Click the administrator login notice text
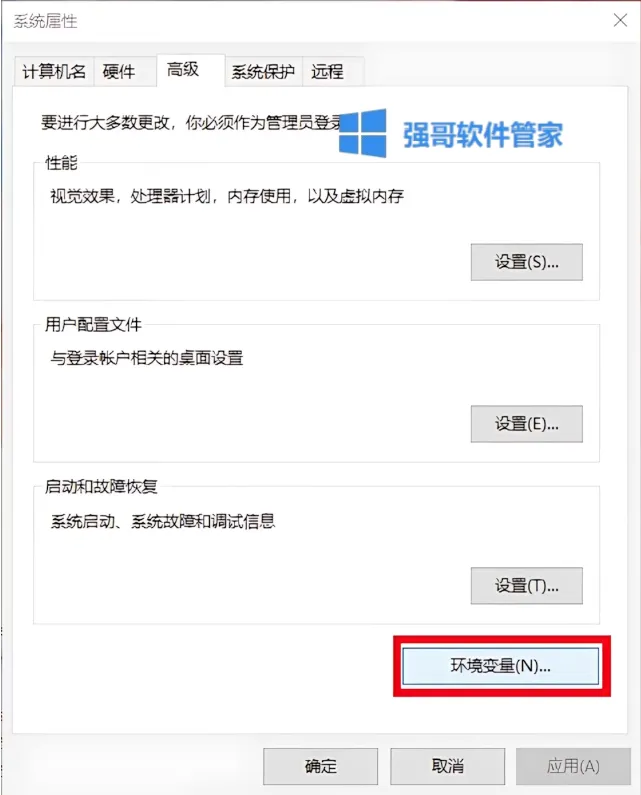This screenshot has width=641, height=795. tap(190, 123)
